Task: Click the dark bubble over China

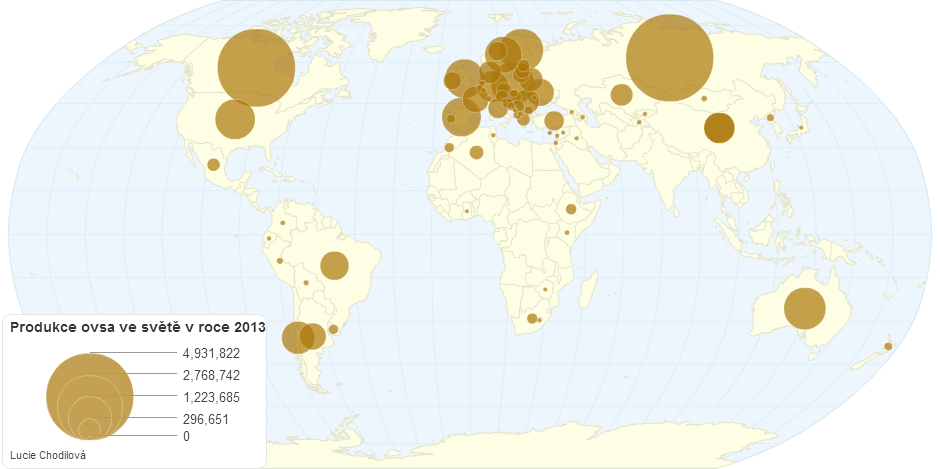Action: pos(719,128)
